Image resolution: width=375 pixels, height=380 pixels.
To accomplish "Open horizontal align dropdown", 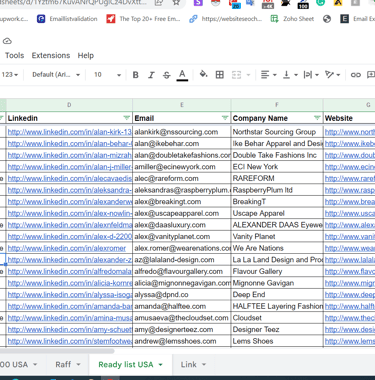I will [269, 75].
